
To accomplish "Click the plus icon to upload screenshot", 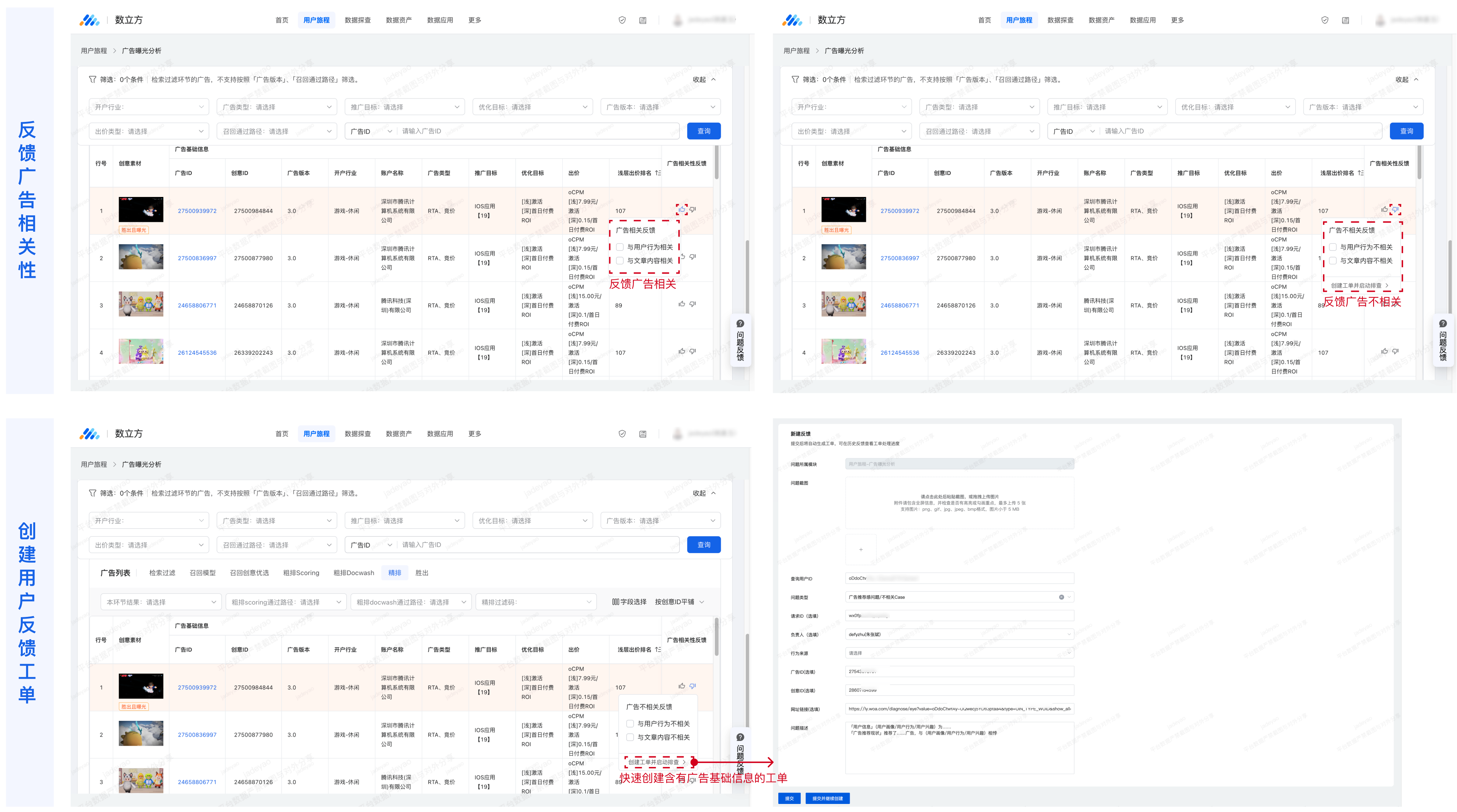I will [861, 549].
